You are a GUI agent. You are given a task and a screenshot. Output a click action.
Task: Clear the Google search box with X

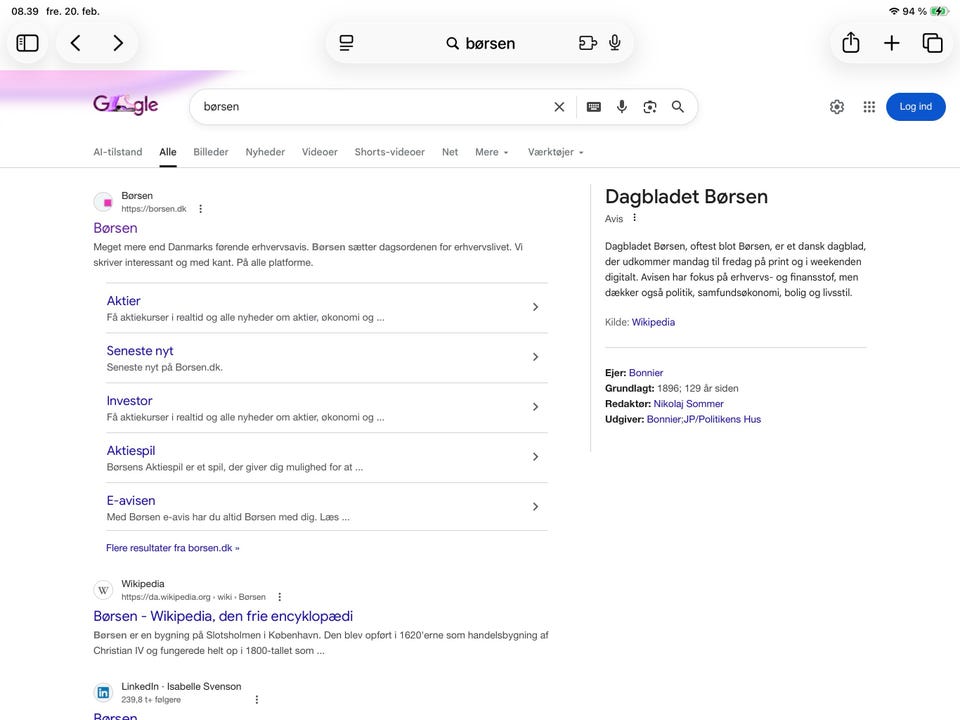[x=559, y=107]
